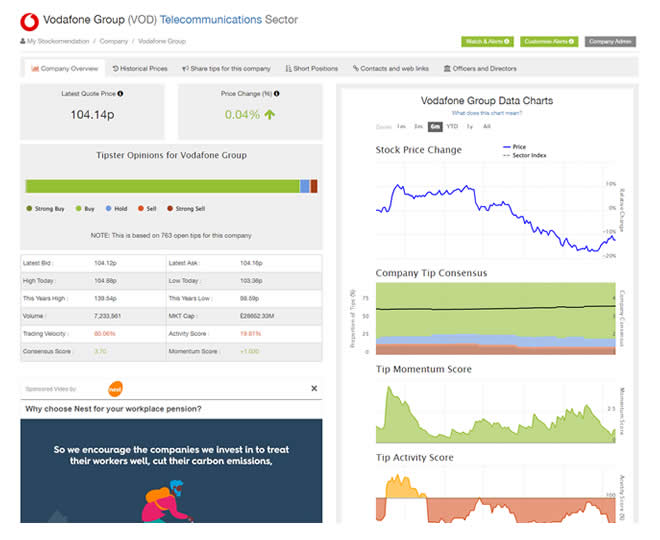Click the Nest sponsor logo

(x=116, y=388)
